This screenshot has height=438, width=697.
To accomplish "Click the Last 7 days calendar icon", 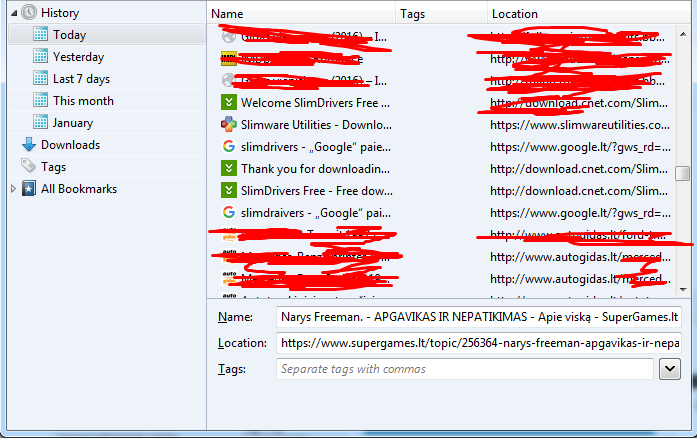I will tap(40, 78).
